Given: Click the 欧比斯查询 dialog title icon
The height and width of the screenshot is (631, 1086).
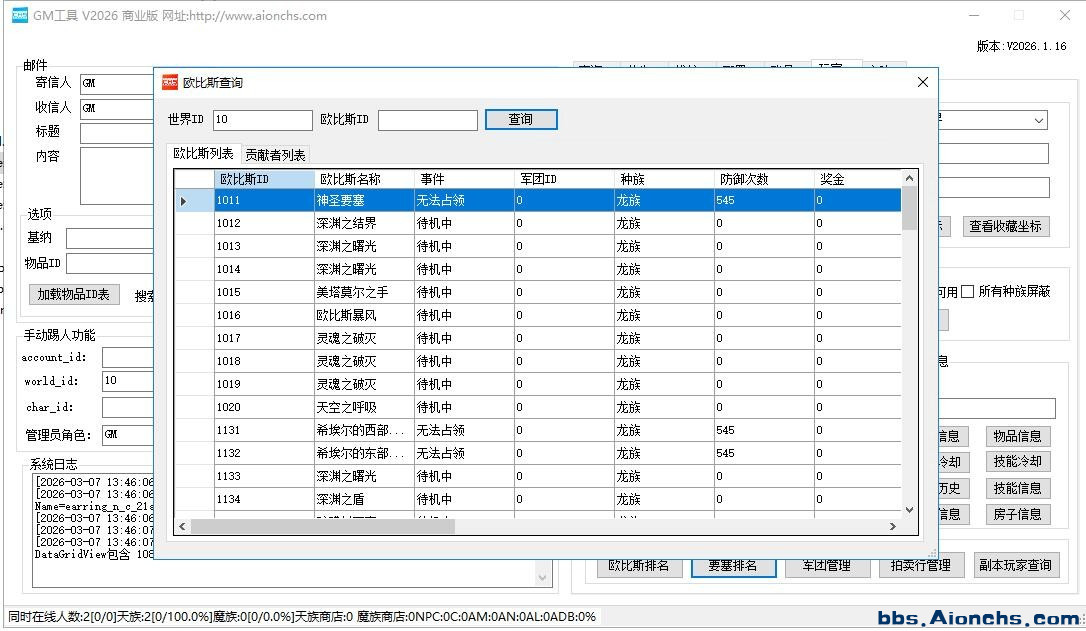Looking at the screenshot, I should (170, 82).
